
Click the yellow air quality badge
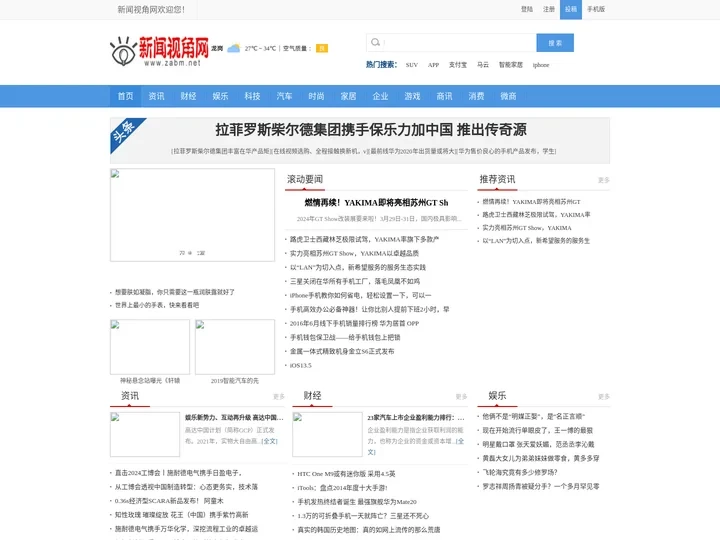[322, 48]
